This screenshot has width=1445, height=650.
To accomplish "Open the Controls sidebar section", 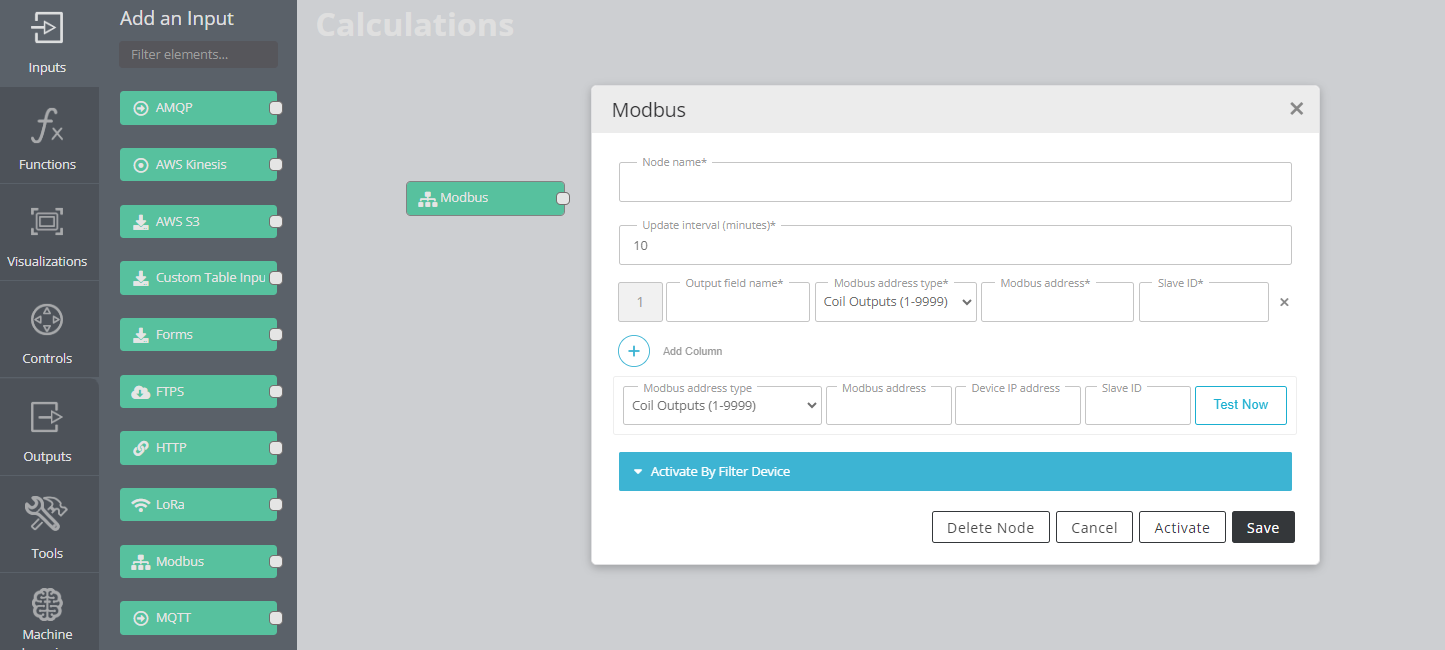I will (x=48, y=329).
